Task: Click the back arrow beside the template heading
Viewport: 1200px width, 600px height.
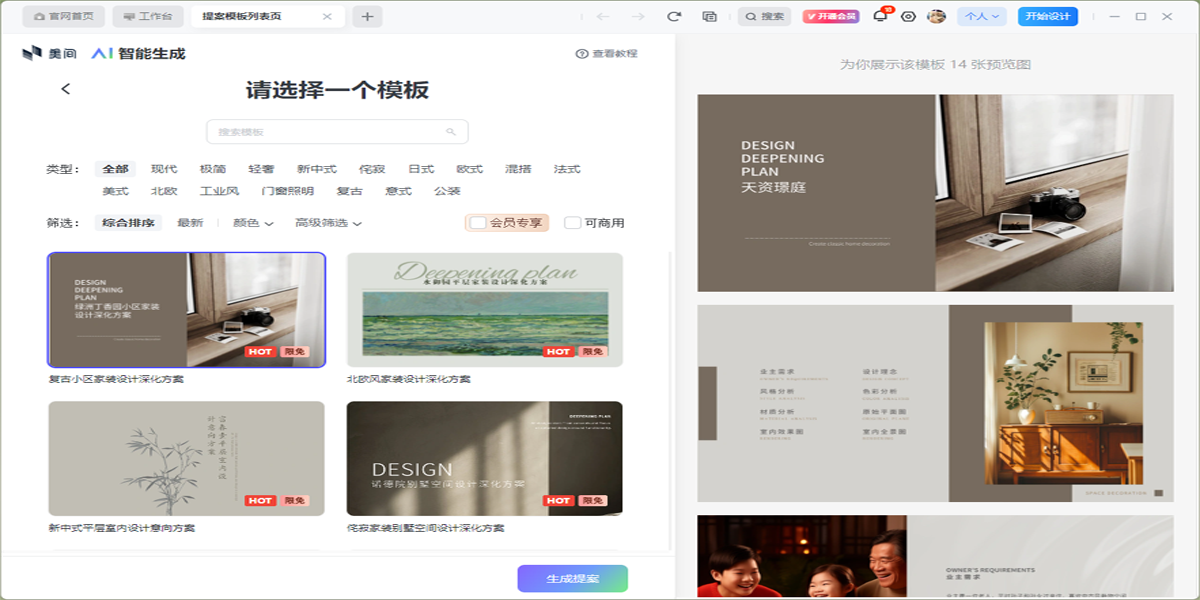Action: [x=66, y=89]
